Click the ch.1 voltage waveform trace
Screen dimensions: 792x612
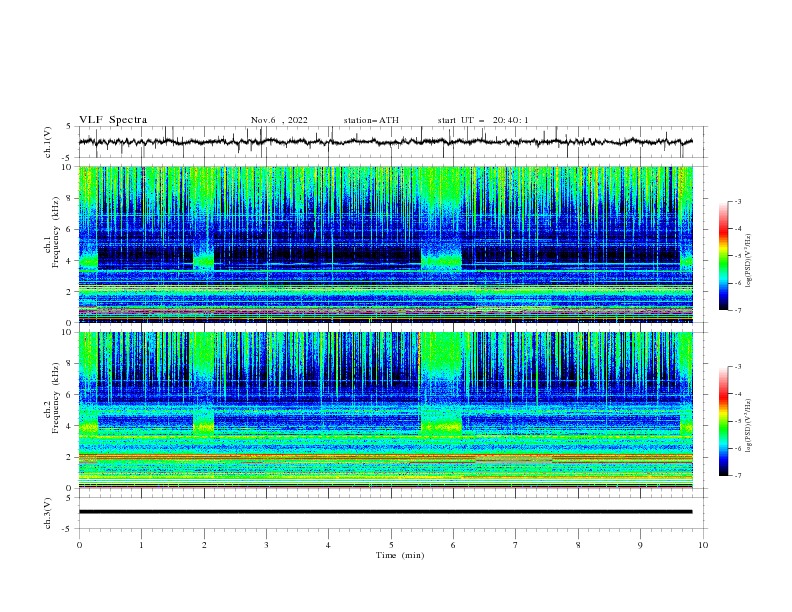385,142
